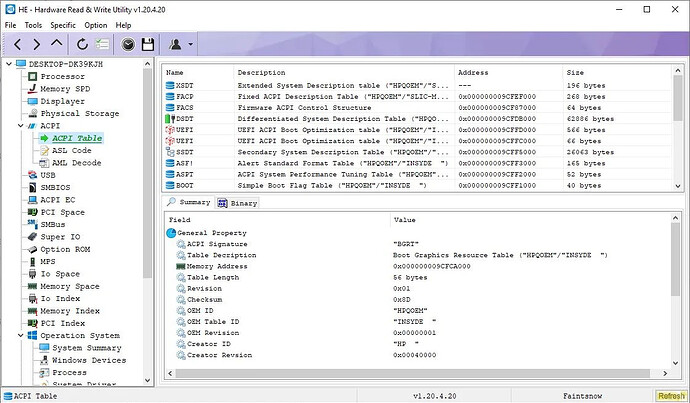
Task: Select AML Decode under ACPI
Action: [77, 163]
